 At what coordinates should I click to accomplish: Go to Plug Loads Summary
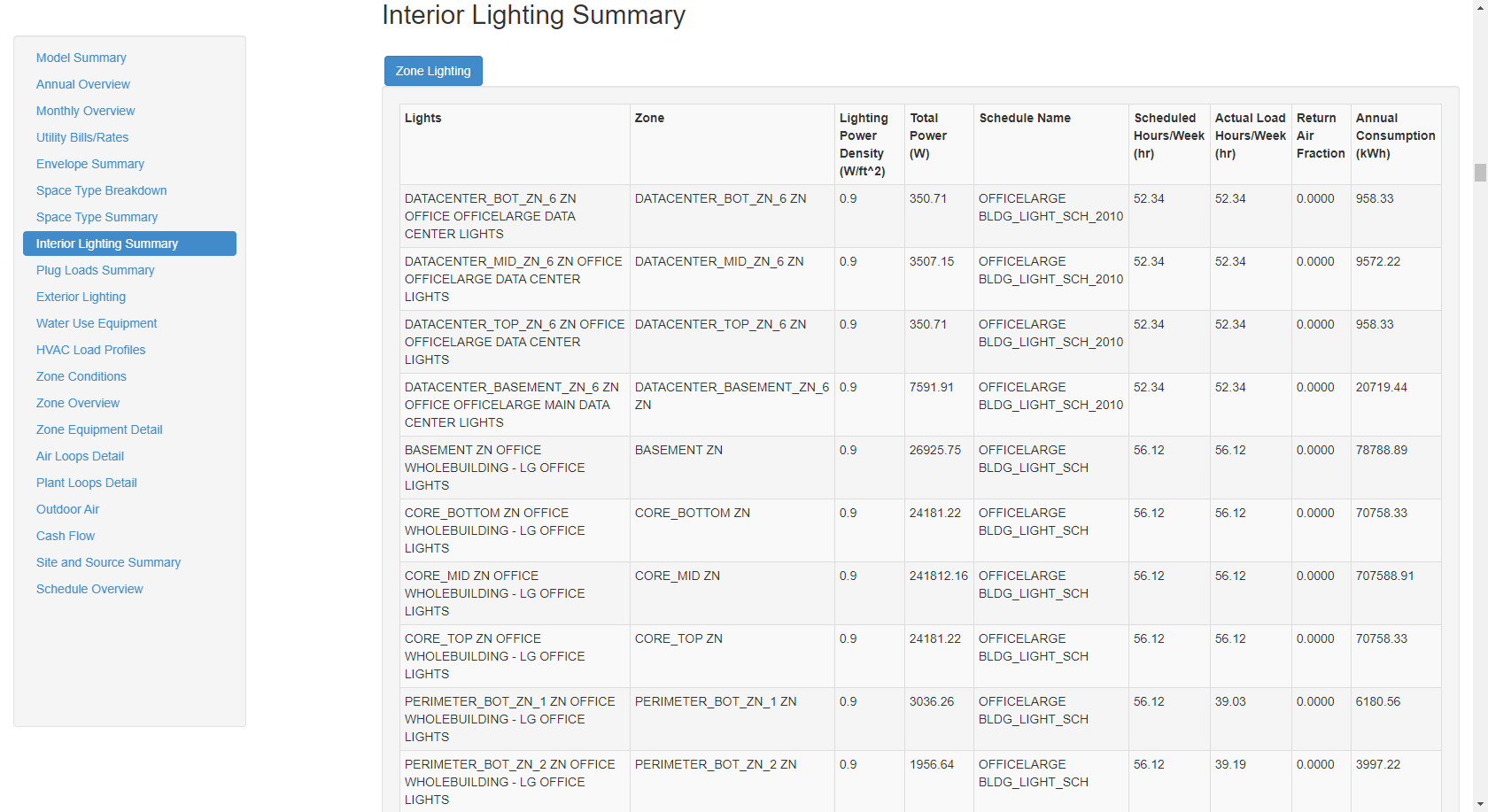coord(95,270)
